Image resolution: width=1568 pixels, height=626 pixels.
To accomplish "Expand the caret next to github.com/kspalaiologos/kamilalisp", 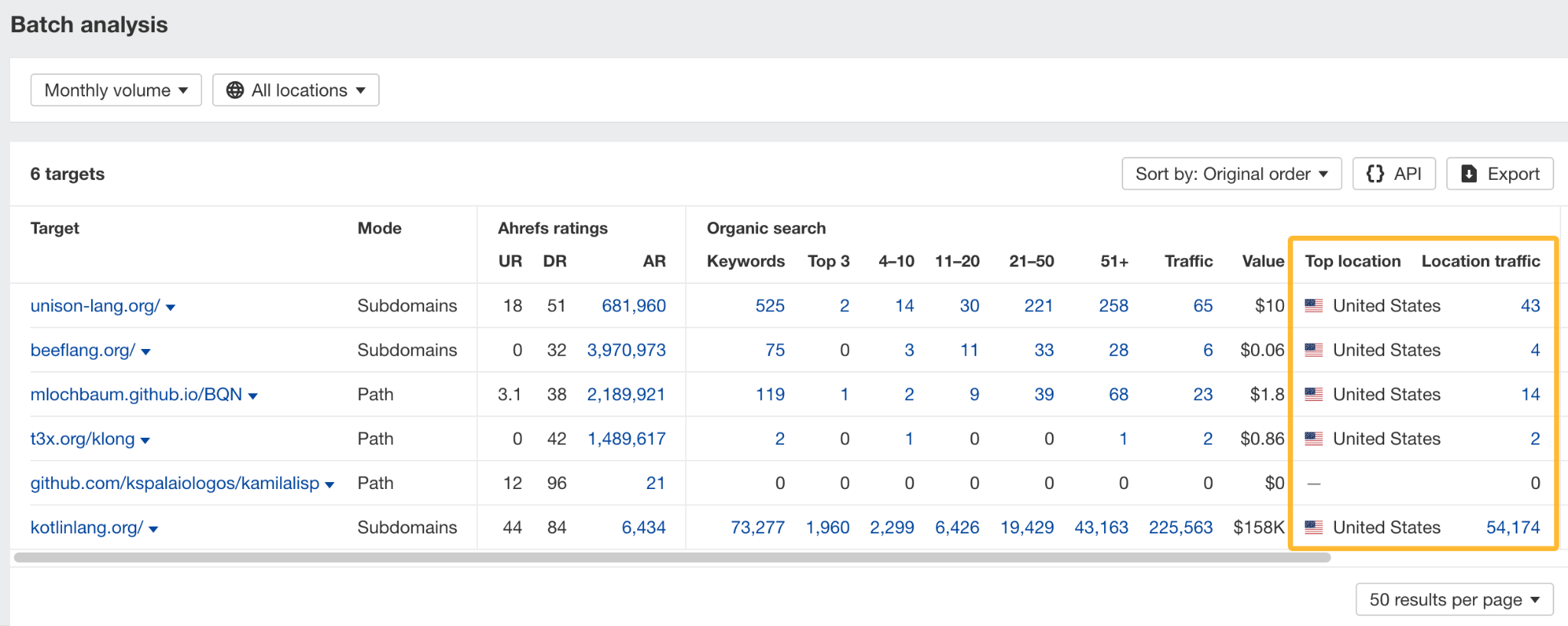I will pyautogui.click(x=330, y=485).
